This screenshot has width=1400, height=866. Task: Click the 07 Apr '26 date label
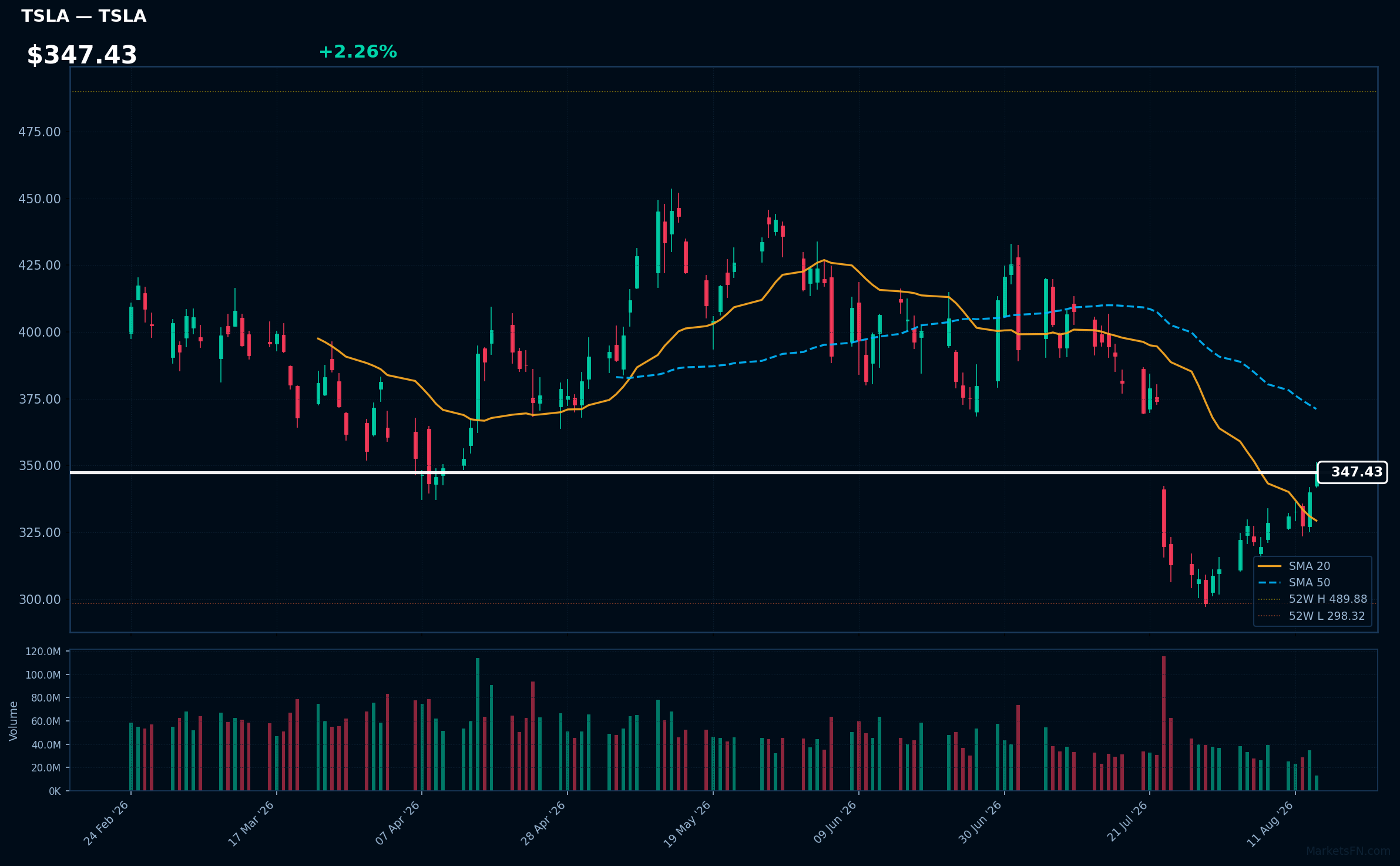click(x=398, y=823)
